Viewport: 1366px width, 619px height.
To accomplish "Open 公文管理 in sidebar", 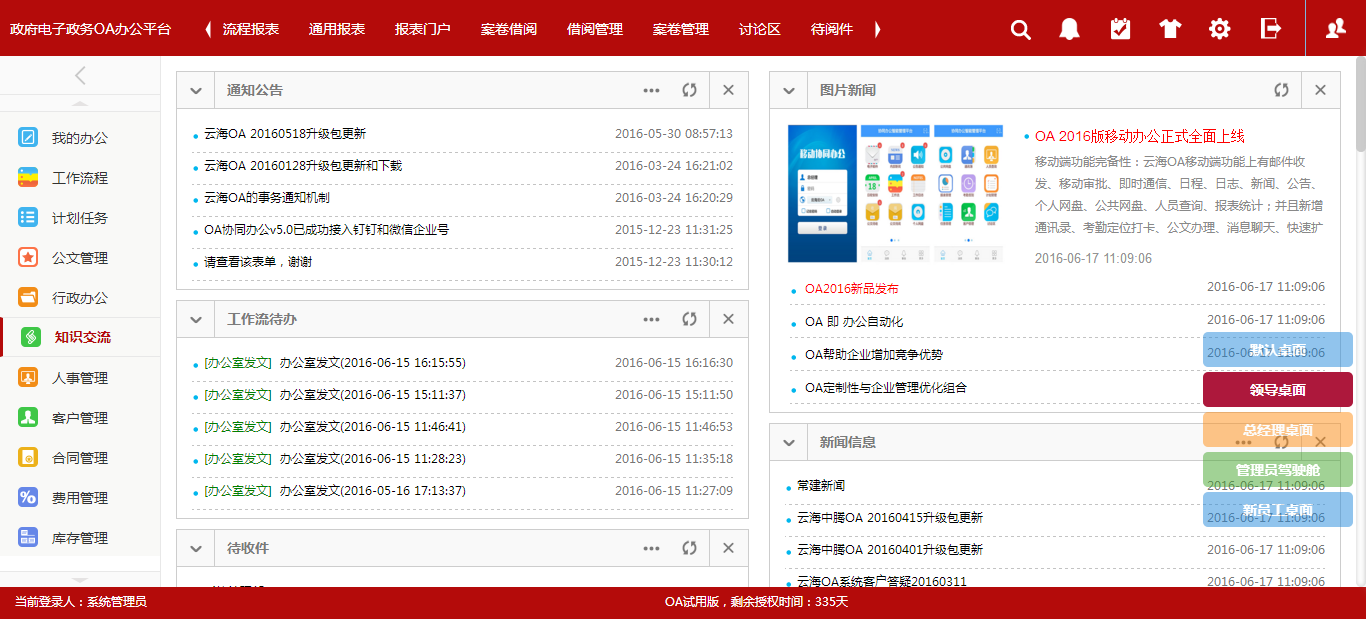I will (80, 258).
